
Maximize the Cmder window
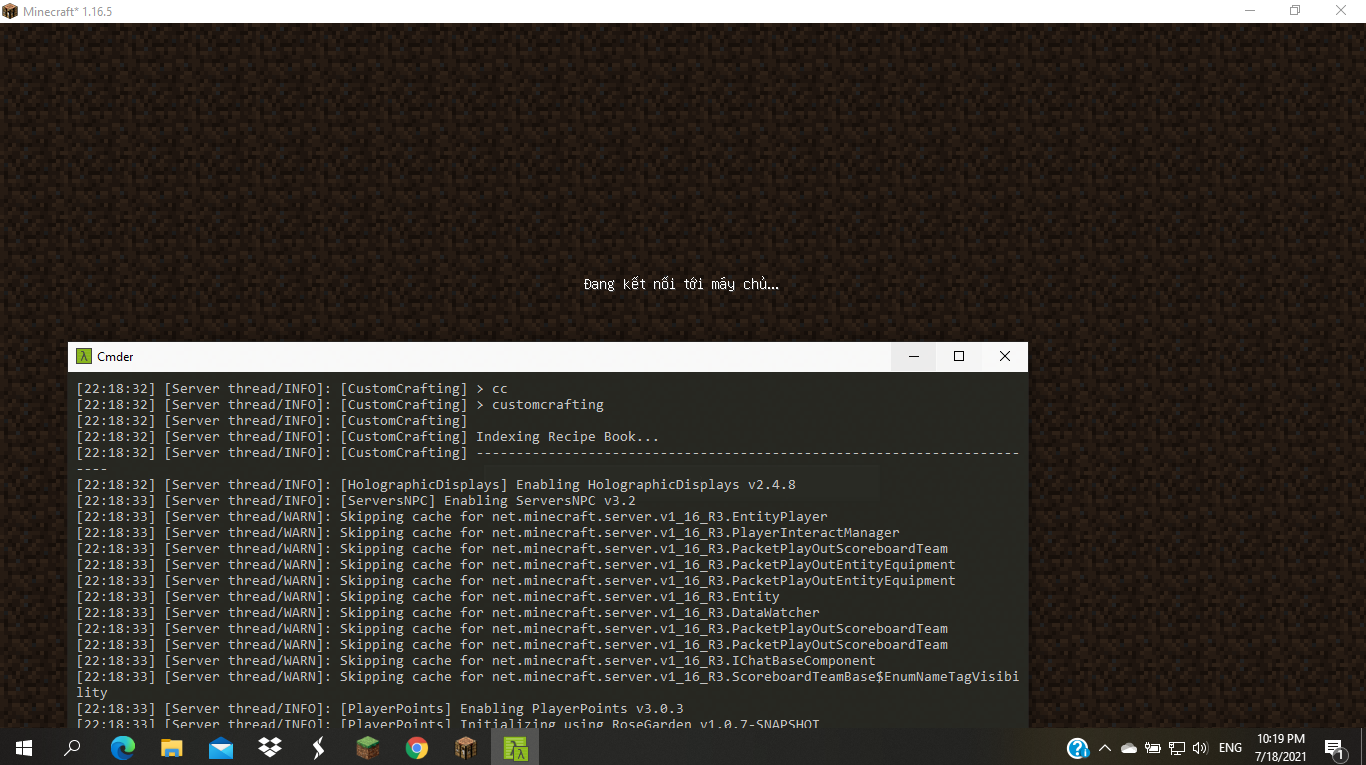click(959, 356)
